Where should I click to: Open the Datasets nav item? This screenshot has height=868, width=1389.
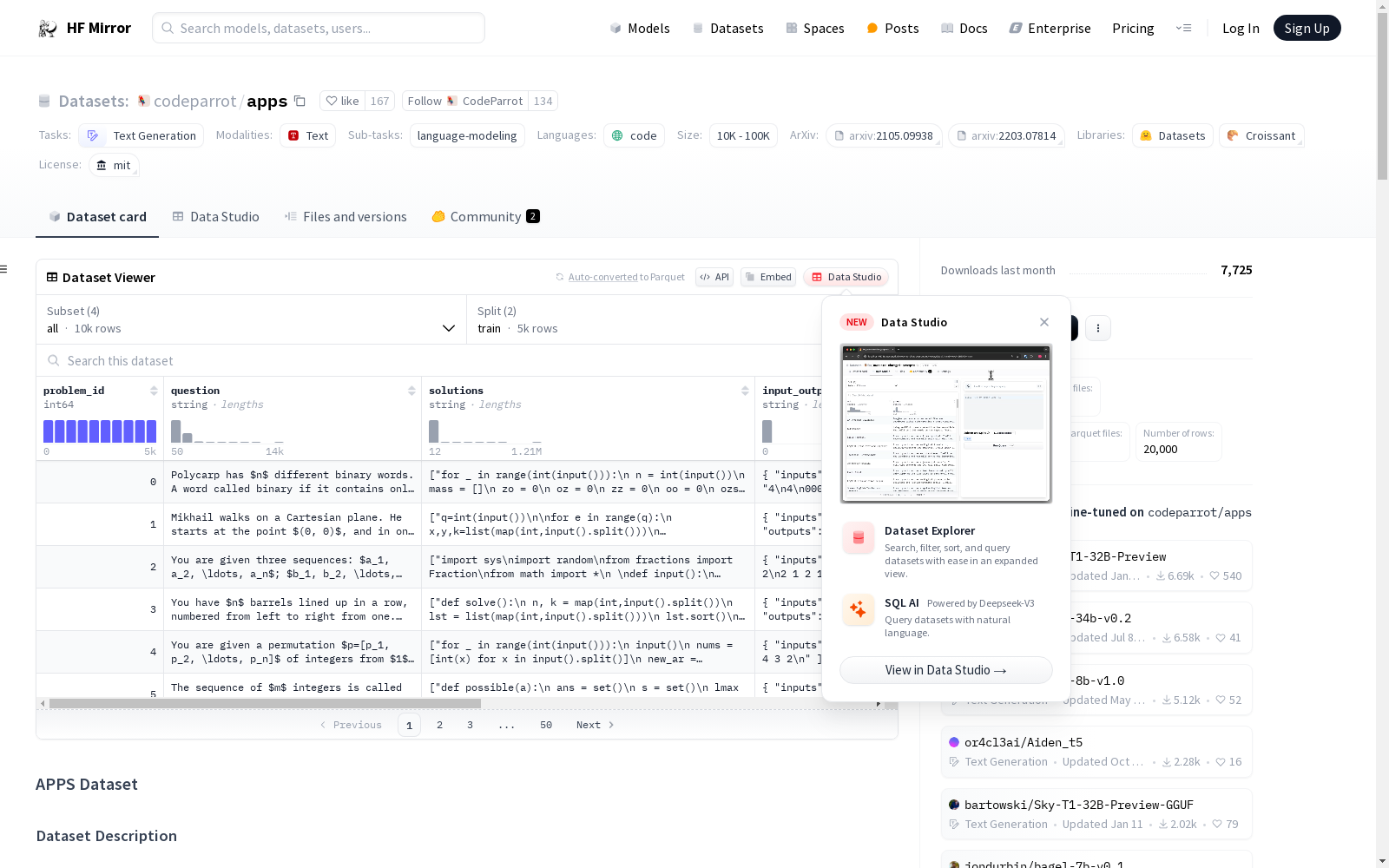pyautogui.click(x=727, y=28)
